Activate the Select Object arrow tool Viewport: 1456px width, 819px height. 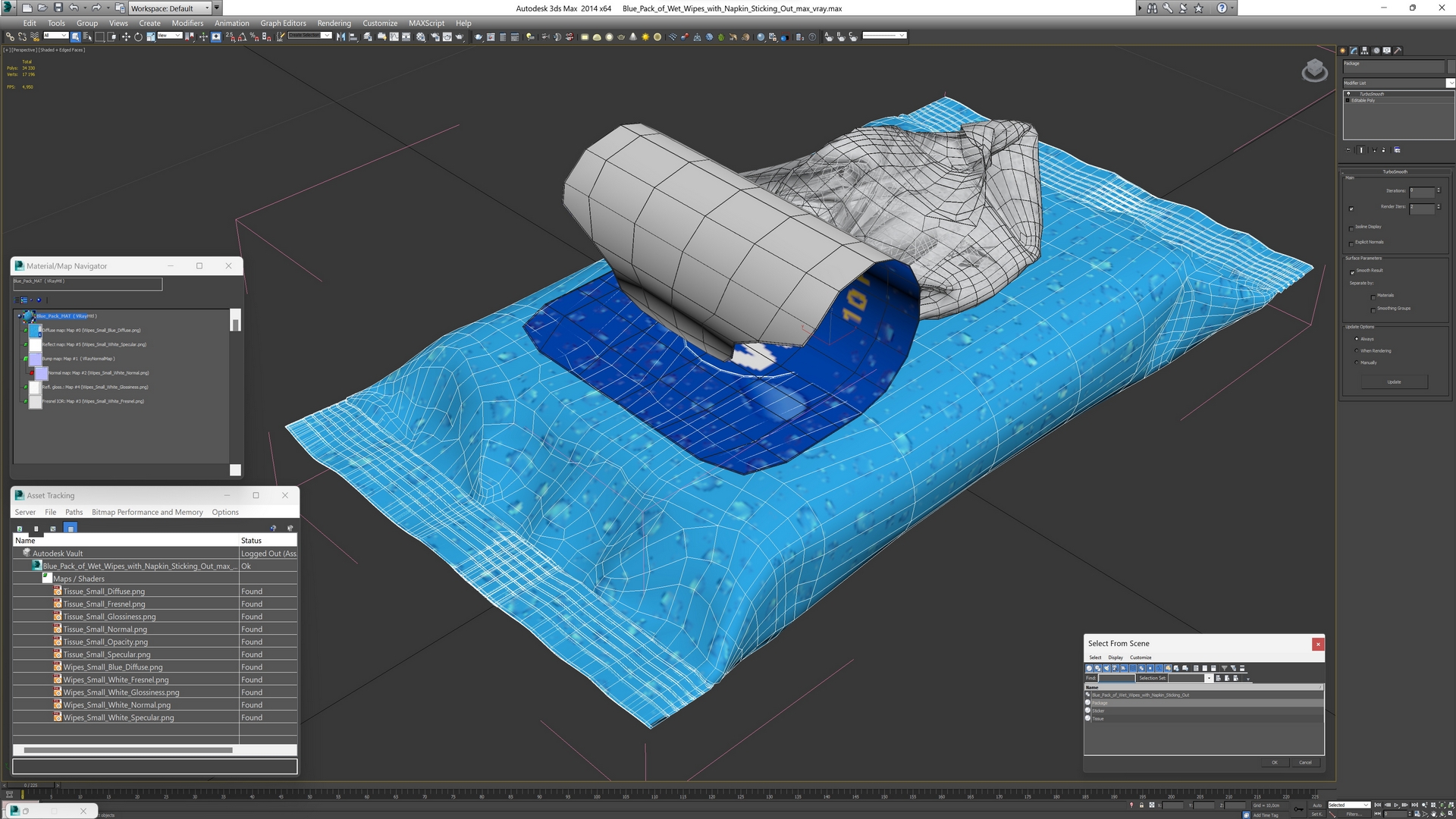(75, 36)
